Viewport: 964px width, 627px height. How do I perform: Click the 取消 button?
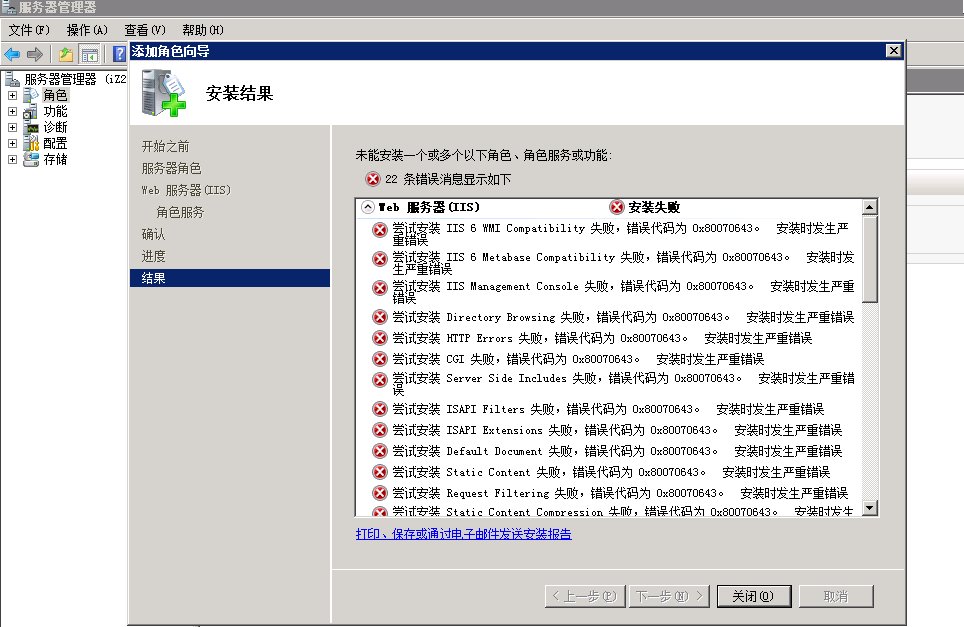835,595
